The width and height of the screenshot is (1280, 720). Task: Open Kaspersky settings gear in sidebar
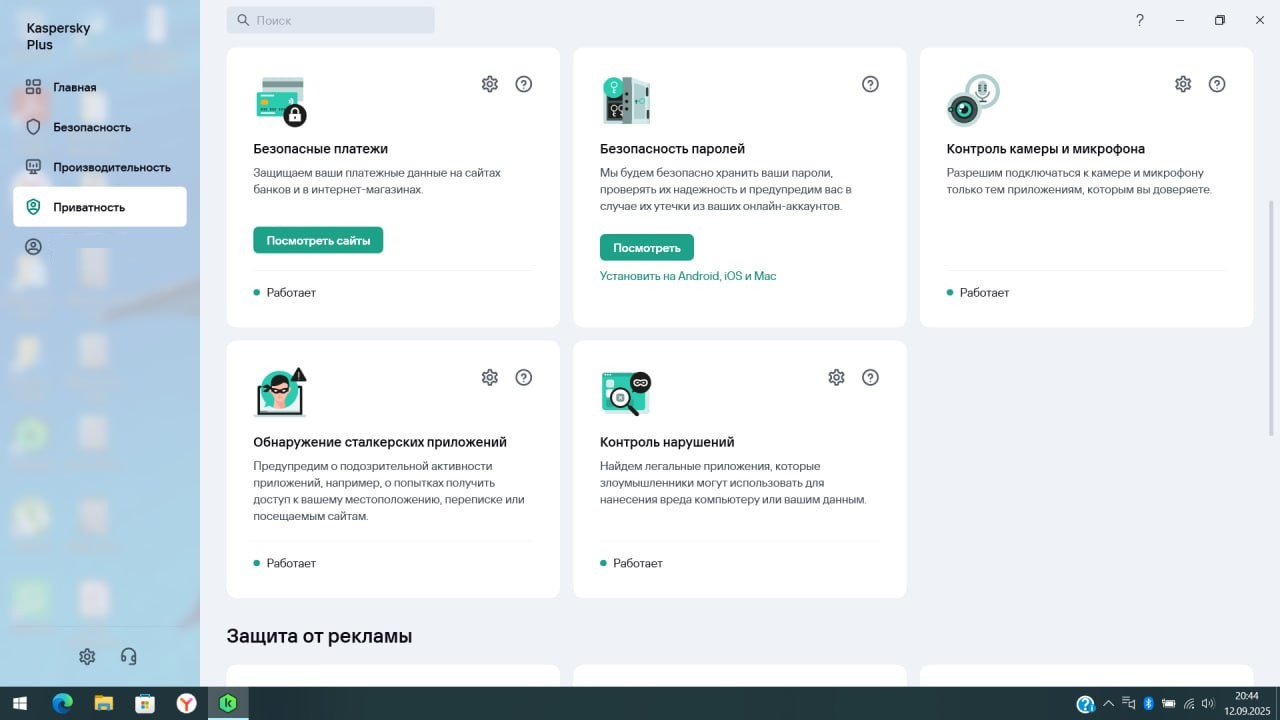point(87,656)
